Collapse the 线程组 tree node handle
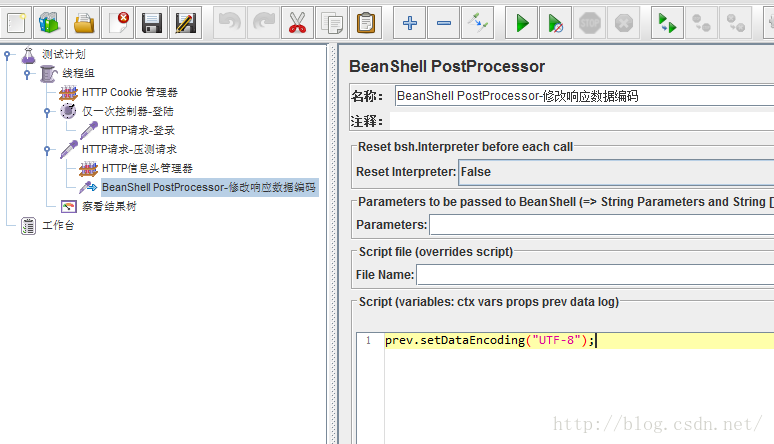This screenshot has height=444, width=774. pyautogui.click(x=27, y=74)
